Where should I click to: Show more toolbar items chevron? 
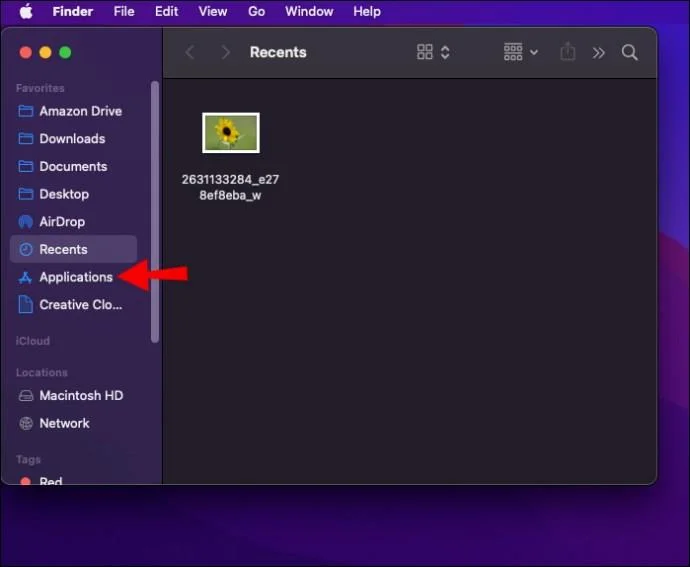coord(598,53)
